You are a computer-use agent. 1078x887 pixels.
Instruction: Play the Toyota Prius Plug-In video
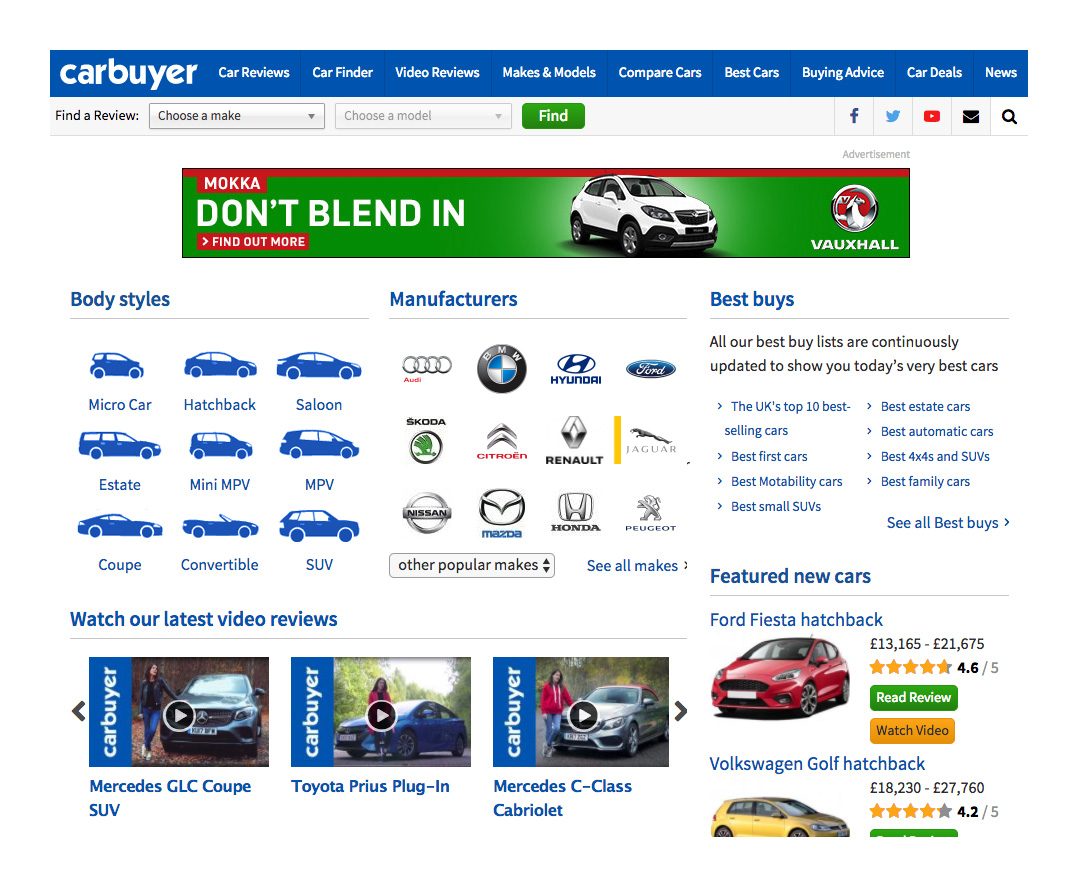(381, 714)
